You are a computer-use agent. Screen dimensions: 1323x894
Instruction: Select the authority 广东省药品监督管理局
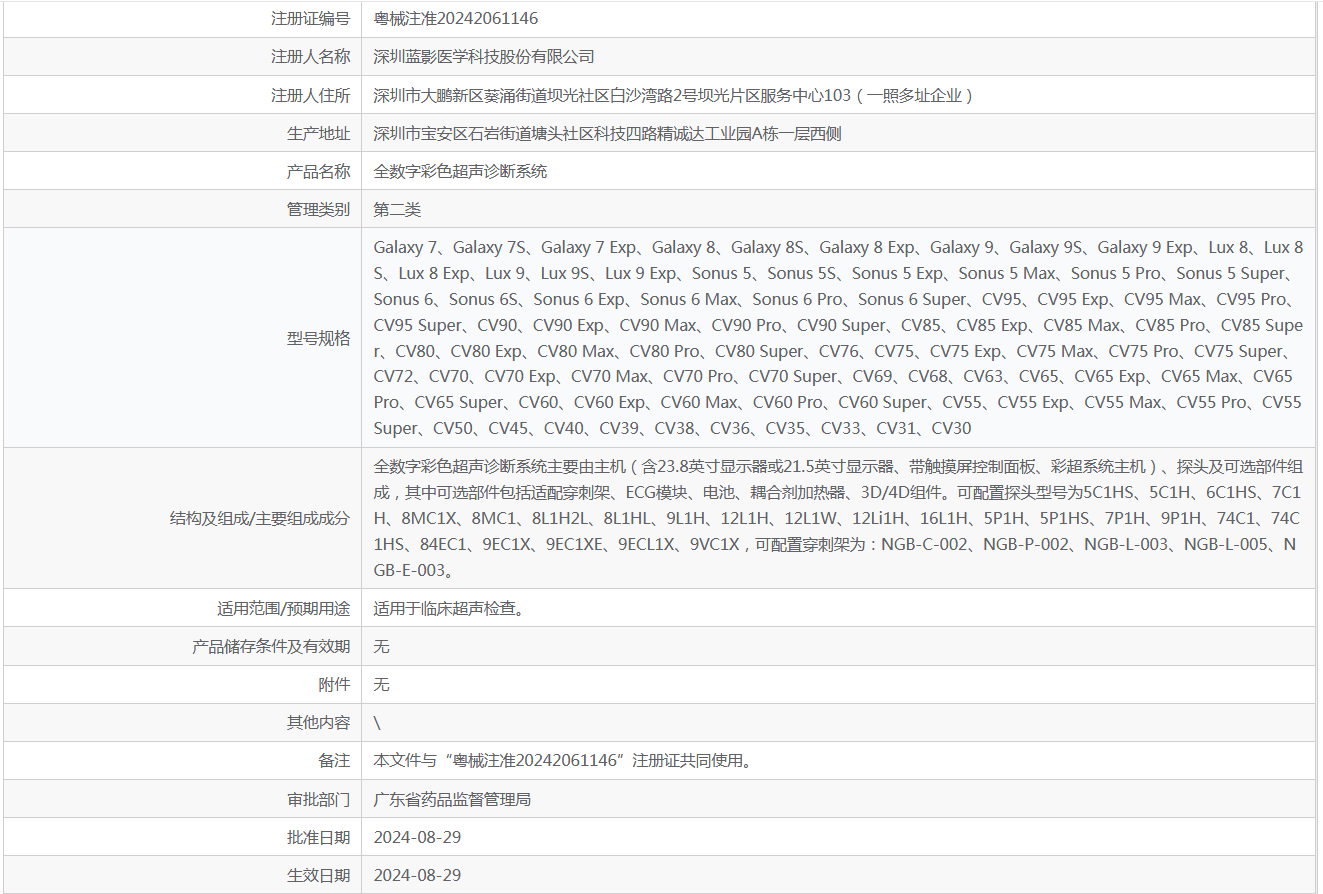(x=452, y=799)
